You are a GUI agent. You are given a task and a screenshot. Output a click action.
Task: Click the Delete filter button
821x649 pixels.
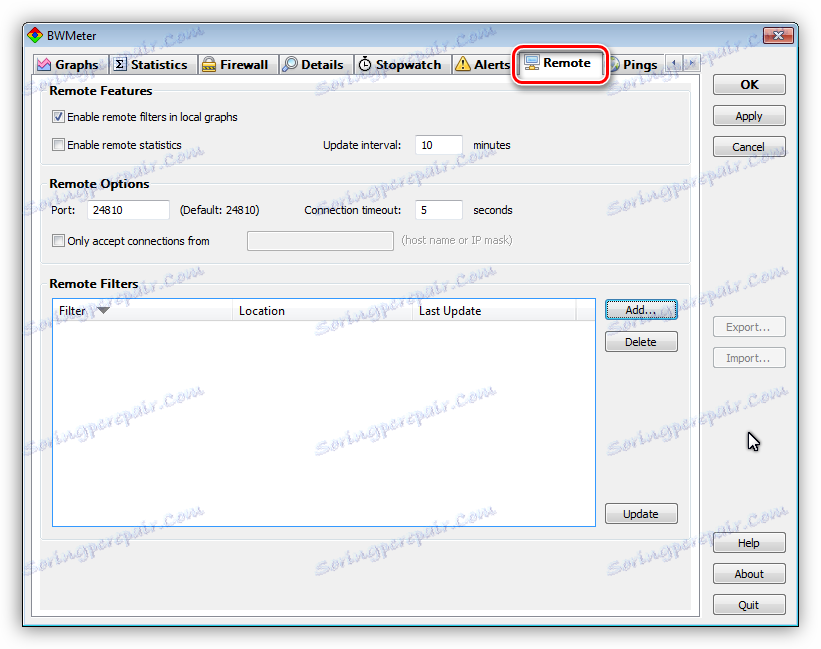641,342
